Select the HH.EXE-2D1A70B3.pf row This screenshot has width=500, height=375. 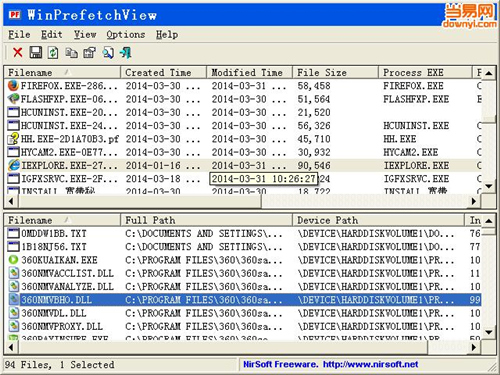243,139
